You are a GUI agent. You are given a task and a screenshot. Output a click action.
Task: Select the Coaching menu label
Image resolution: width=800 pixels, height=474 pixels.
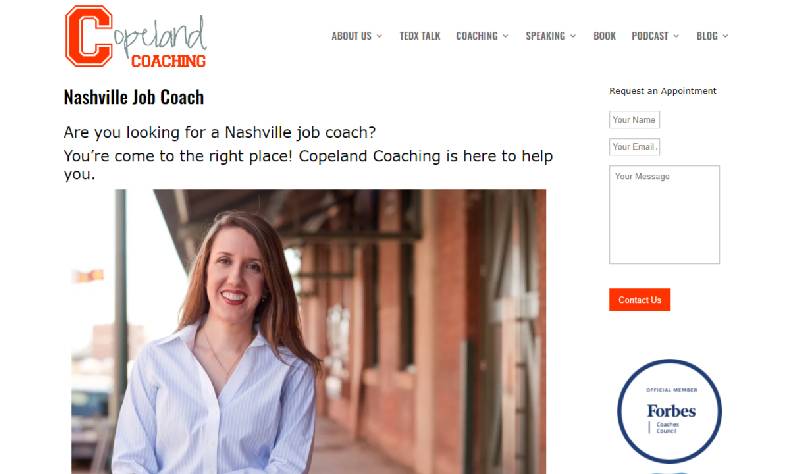pyautogui.click(x=477, y=36)
